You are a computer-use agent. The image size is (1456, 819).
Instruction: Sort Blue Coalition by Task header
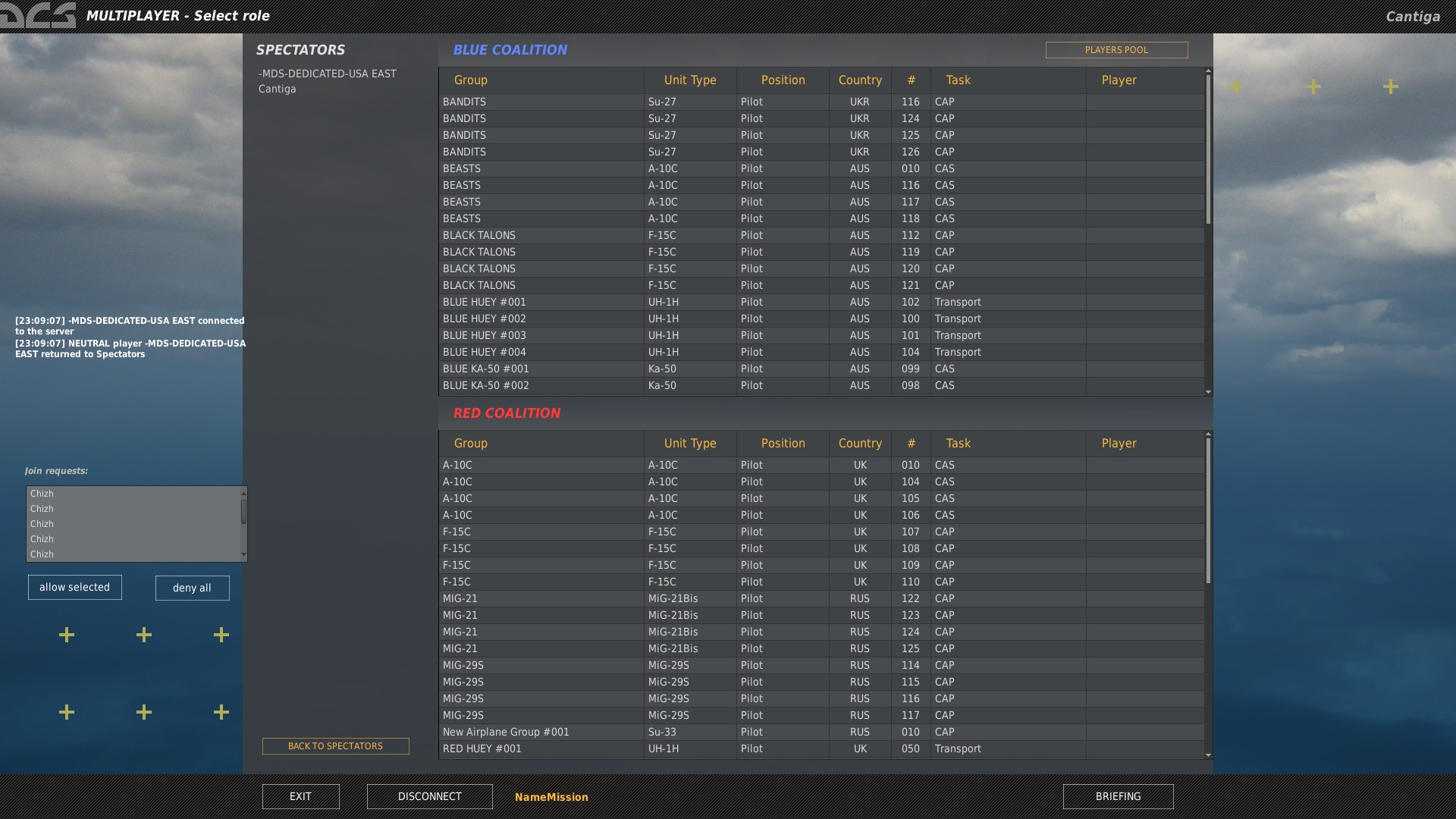click(1009, 80)
